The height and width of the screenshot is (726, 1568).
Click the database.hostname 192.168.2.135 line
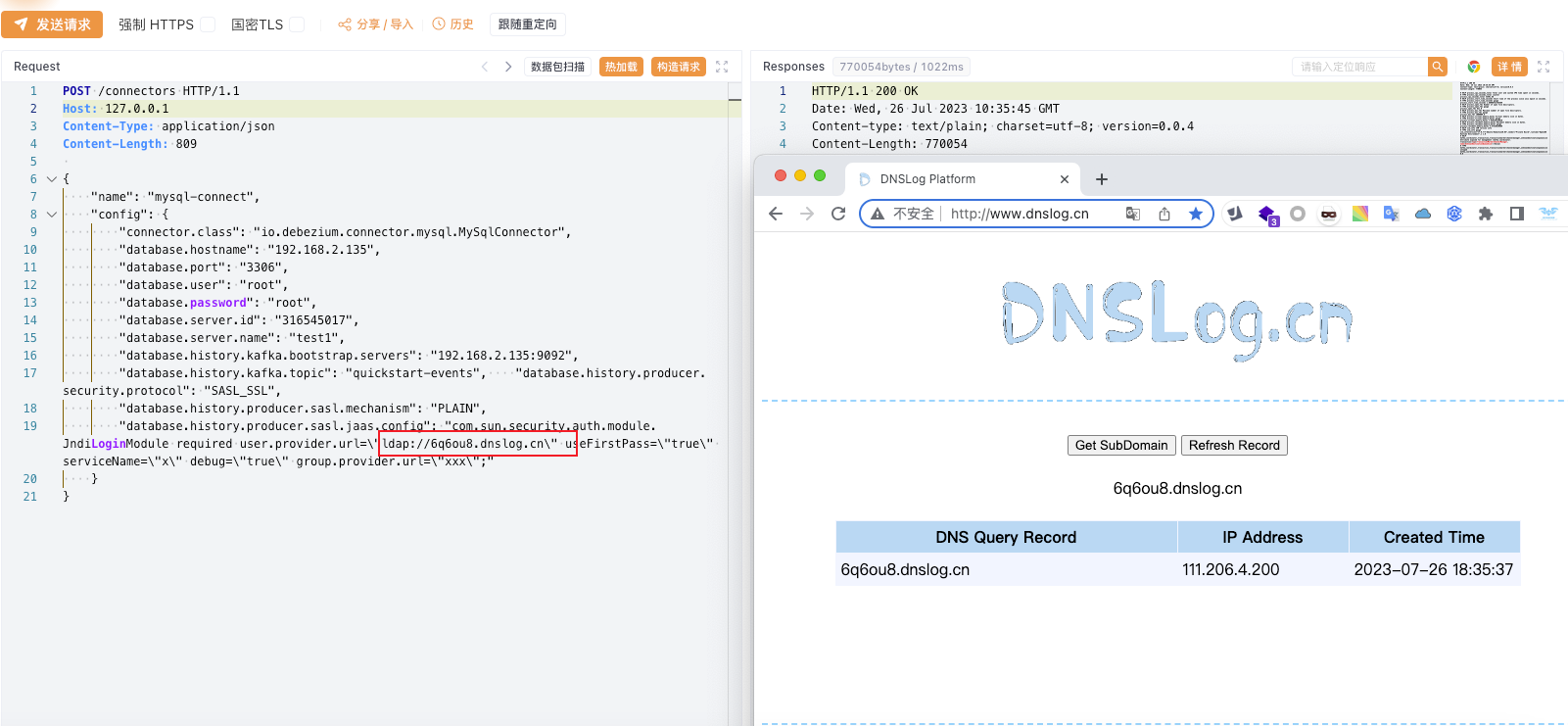tap(249, 250)
